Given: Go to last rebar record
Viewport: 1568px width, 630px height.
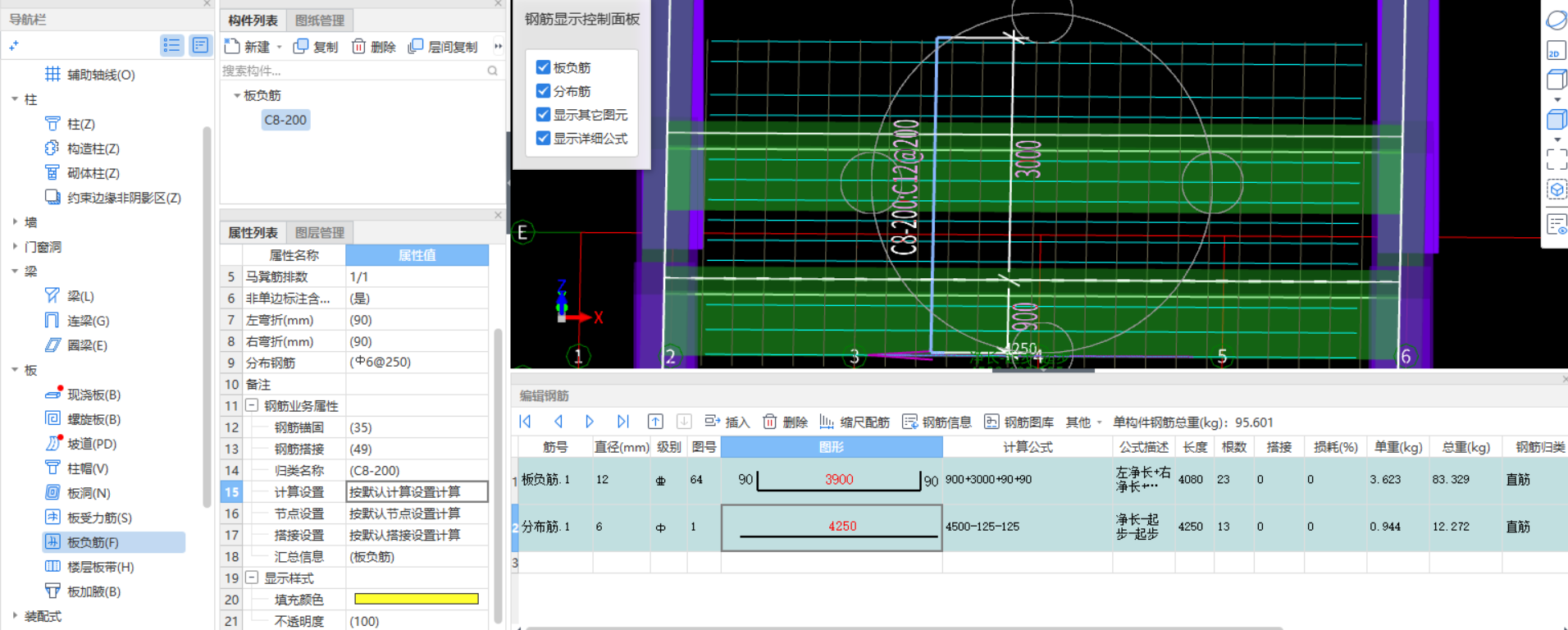Looking at the screenshot, I should pos(622,422).
